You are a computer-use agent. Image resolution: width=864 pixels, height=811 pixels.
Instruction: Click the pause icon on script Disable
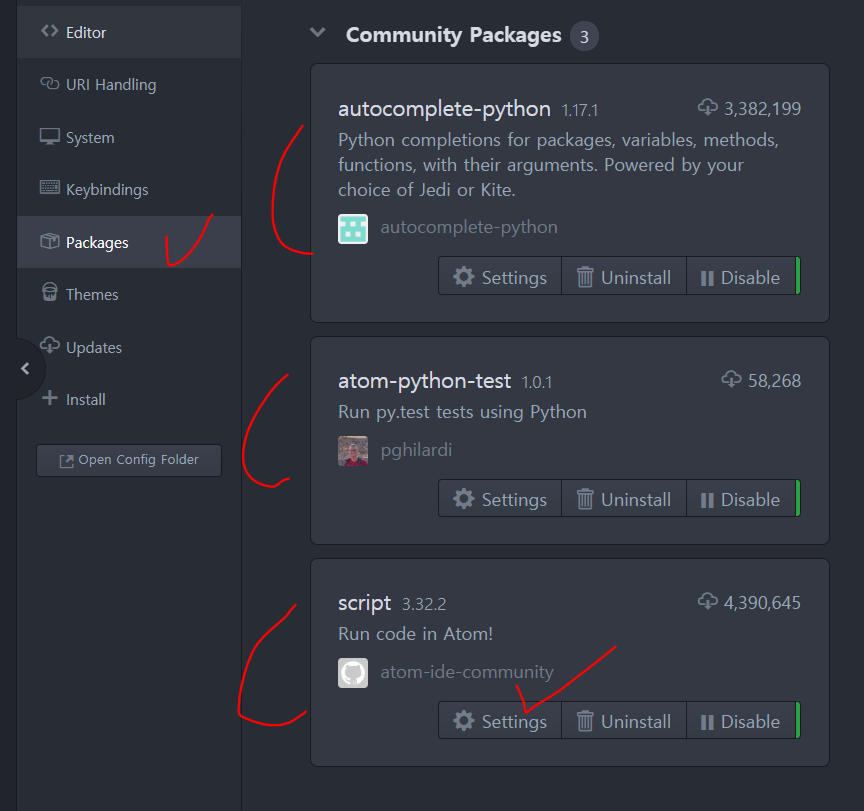(x=707, y=722)
